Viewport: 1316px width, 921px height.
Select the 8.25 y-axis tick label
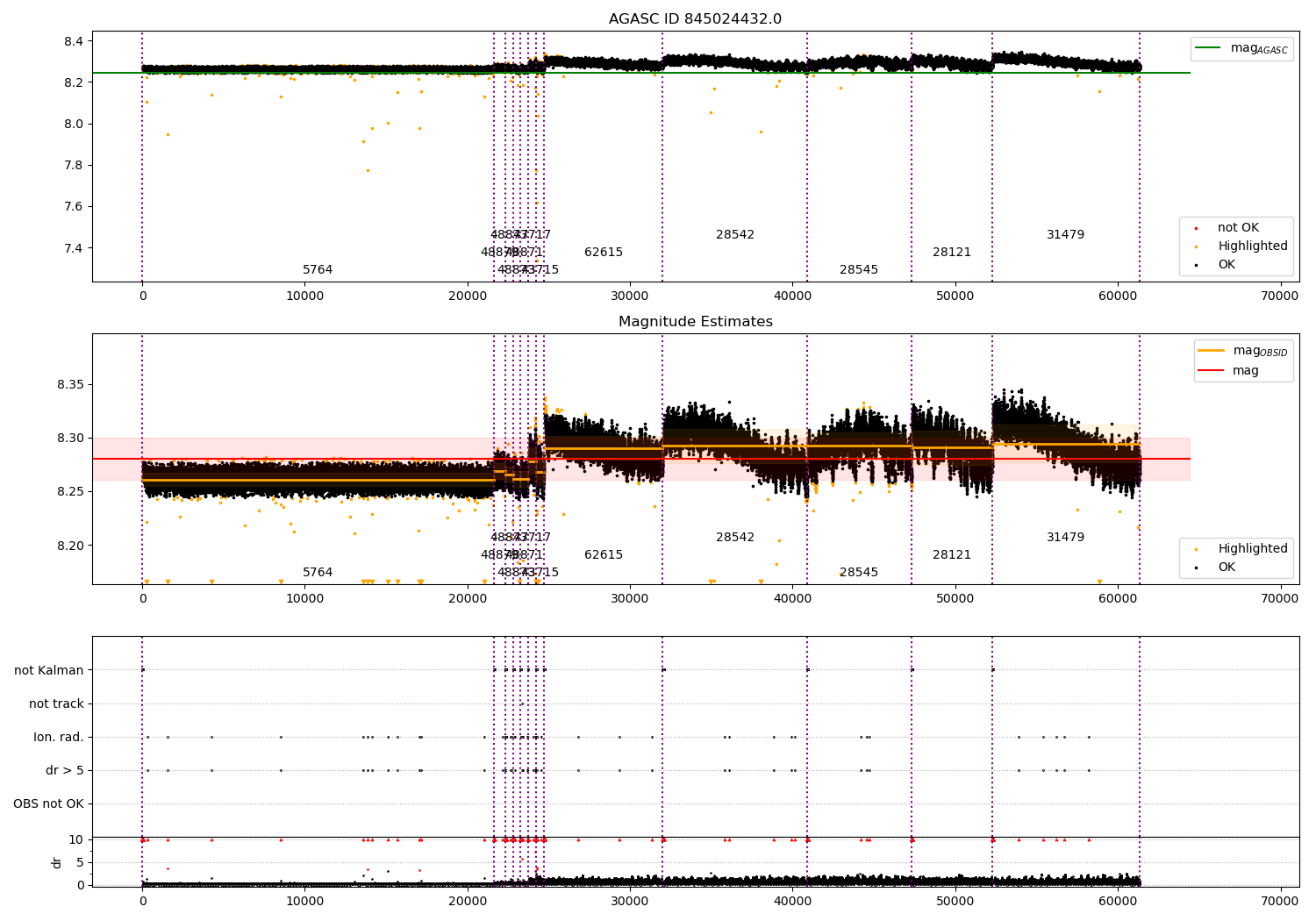point(70,492)
